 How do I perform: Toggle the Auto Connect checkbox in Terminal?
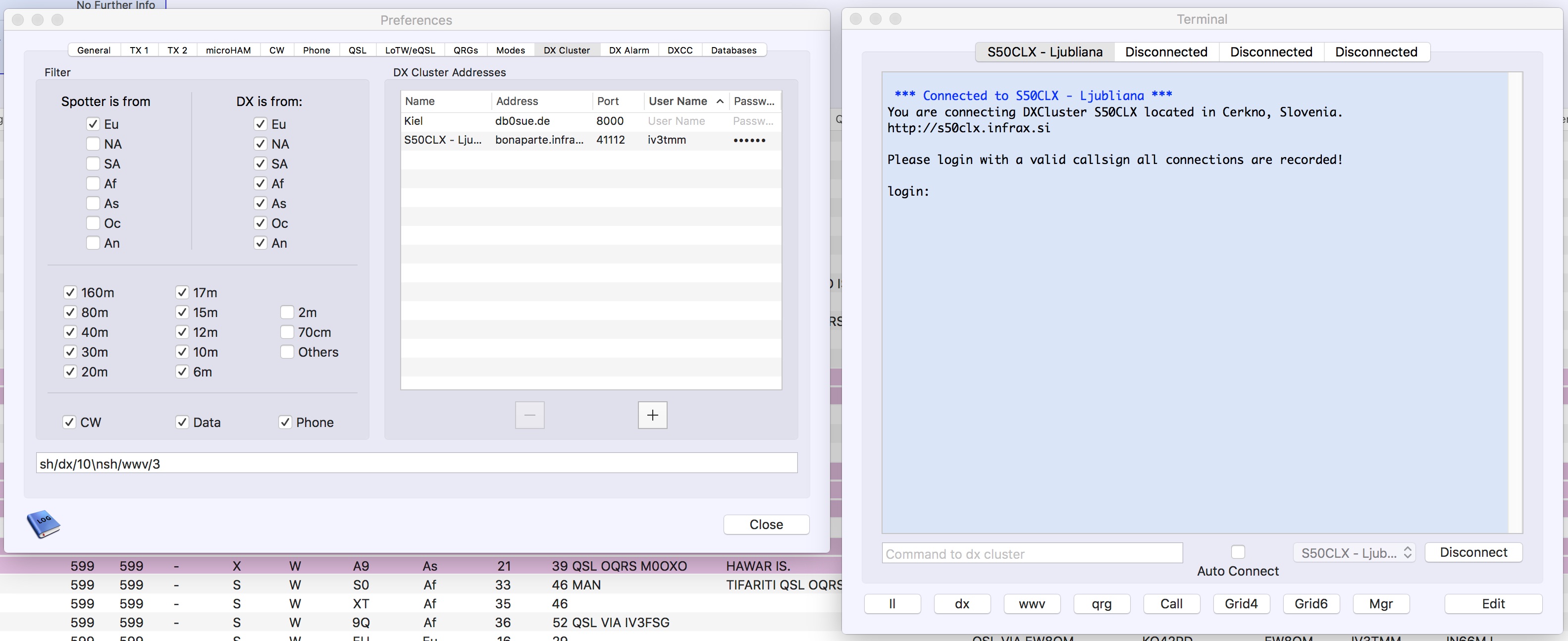(x=1238, y=551)
